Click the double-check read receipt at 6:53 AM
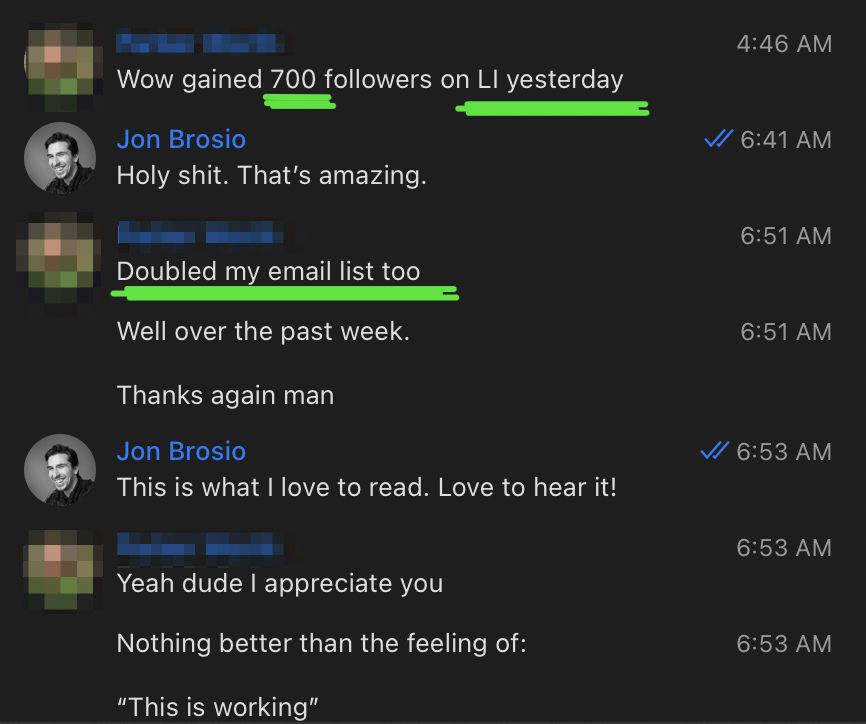Viewport: 866px width, 724px height. click(715, 451)
